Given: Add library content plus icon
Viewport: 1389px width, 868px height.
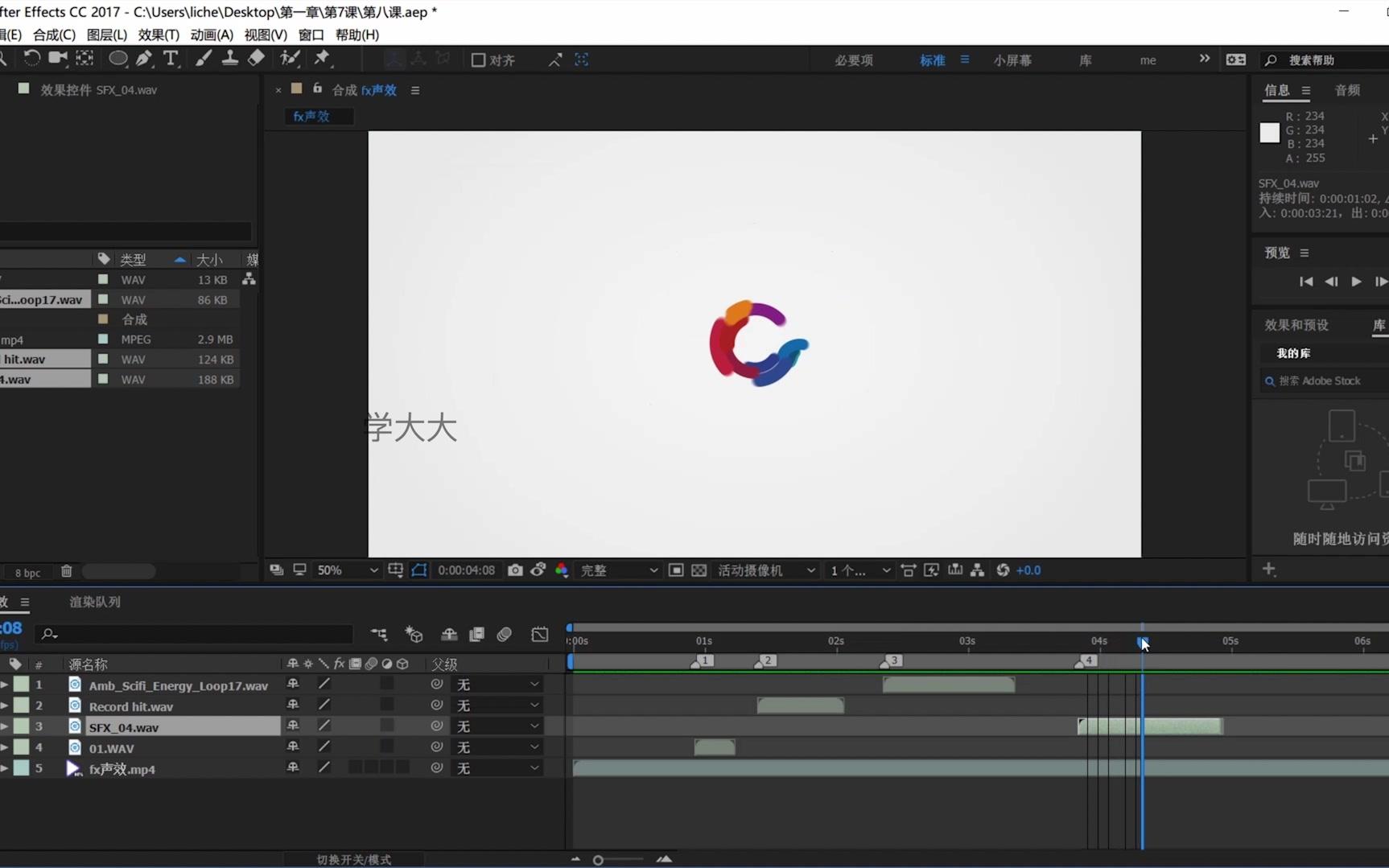Looking at the screenshot, I should pos(1269,570).
